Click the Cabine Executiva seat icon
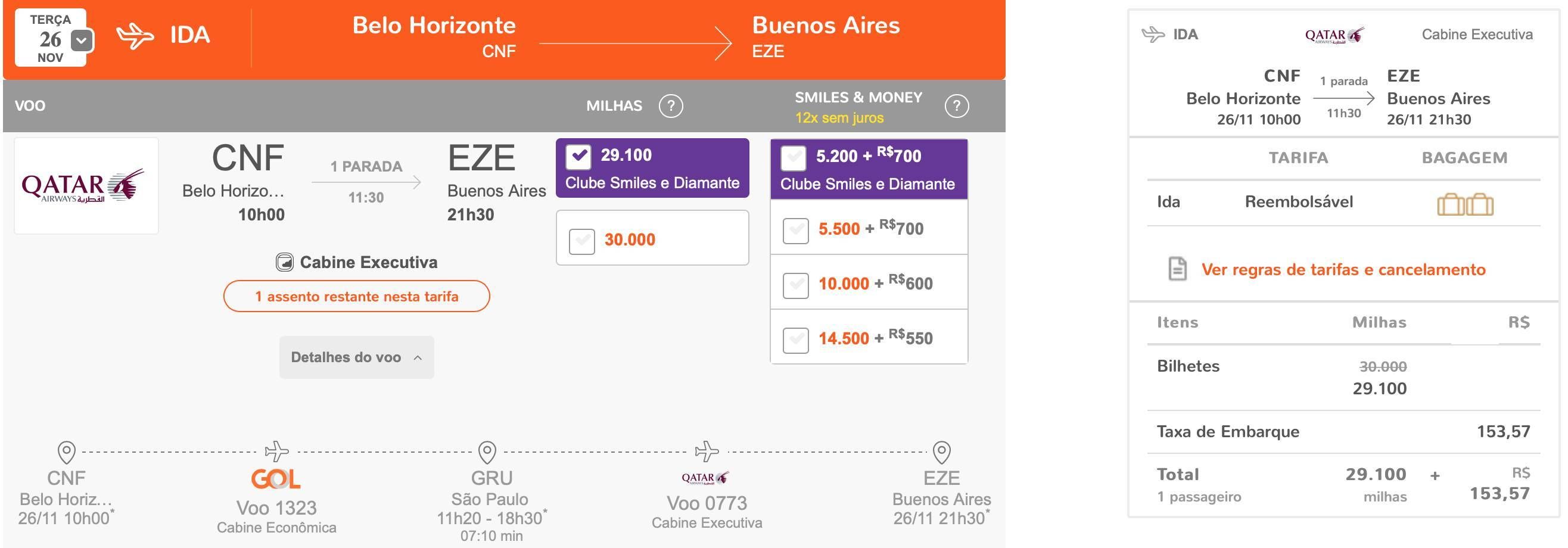Image resolution: width=1568 pixels, height=548 pixels. pos(284,263)
